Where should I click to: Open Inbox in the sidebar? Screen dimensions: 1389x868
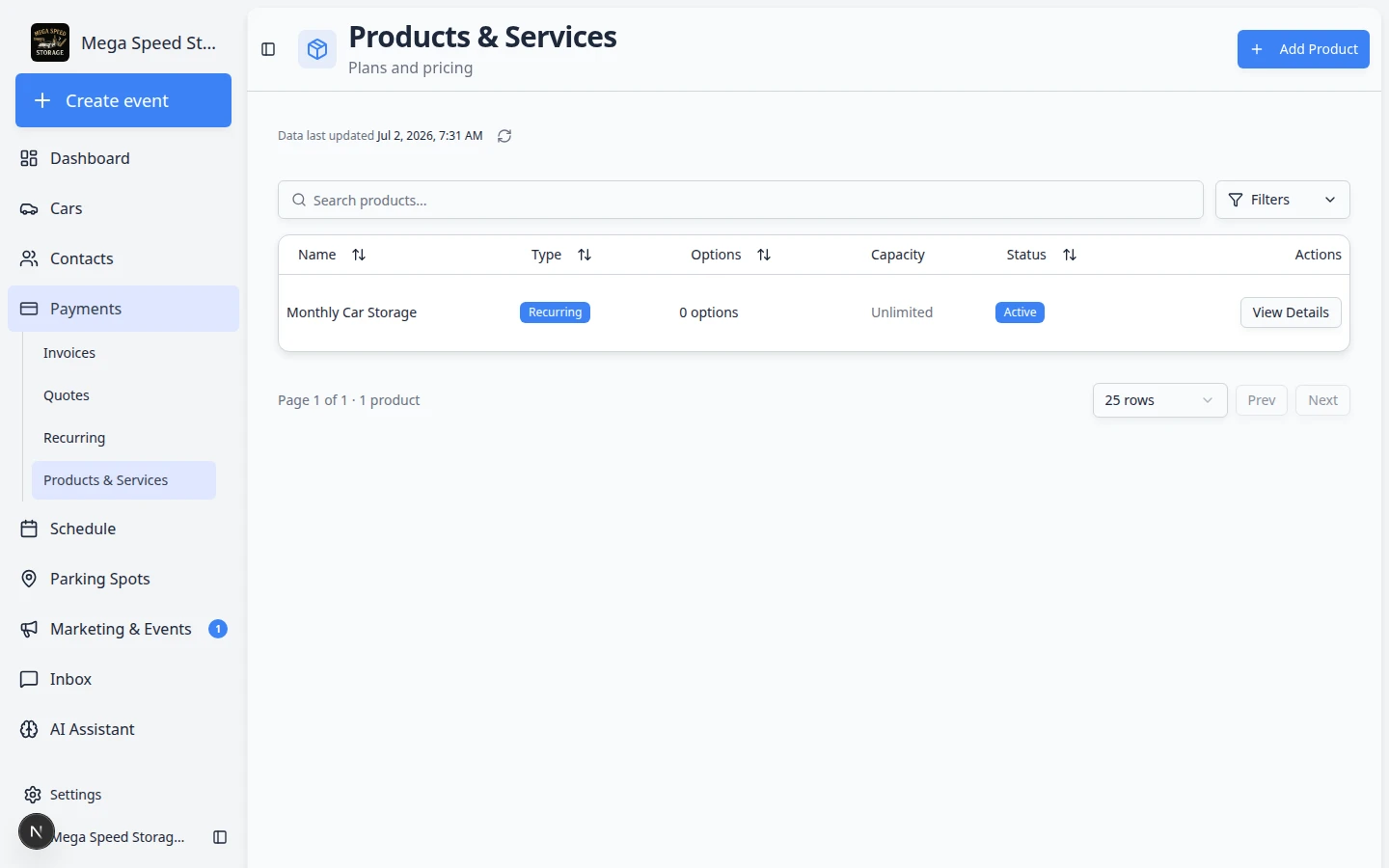point(123,679)
